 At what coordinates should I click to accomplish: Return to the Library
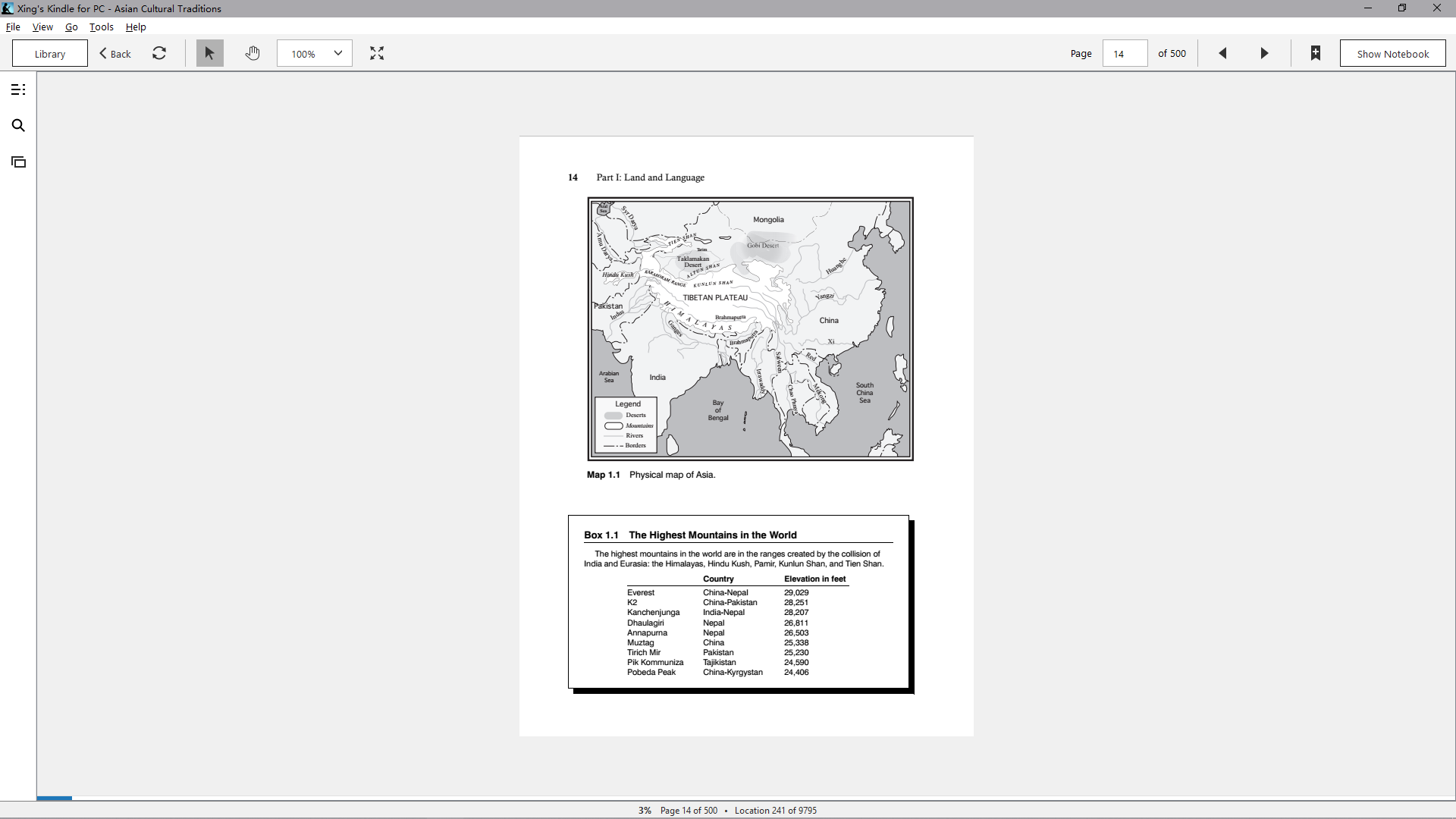(50, 53)
